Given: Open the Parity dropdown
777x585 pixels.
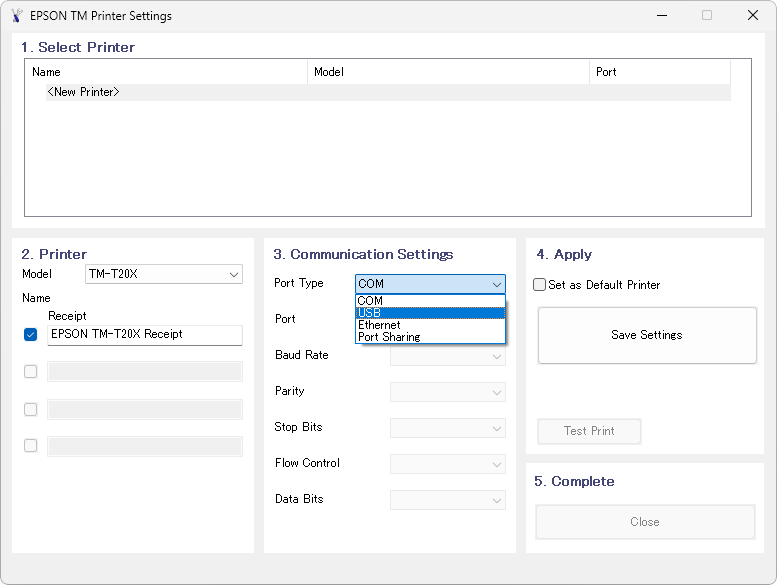Looking at the screenshot, I should pyautogui.click(x=447, y=392).
